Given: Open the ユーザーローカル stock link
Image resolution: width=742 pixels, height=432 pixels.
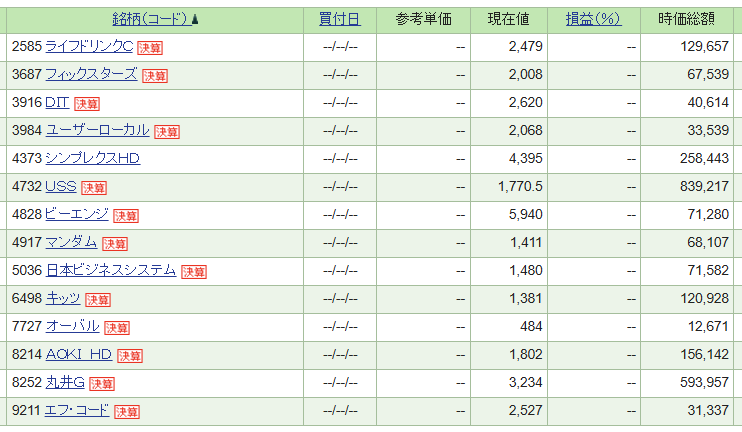Looking at the screenshot, I should coord(97,130).
